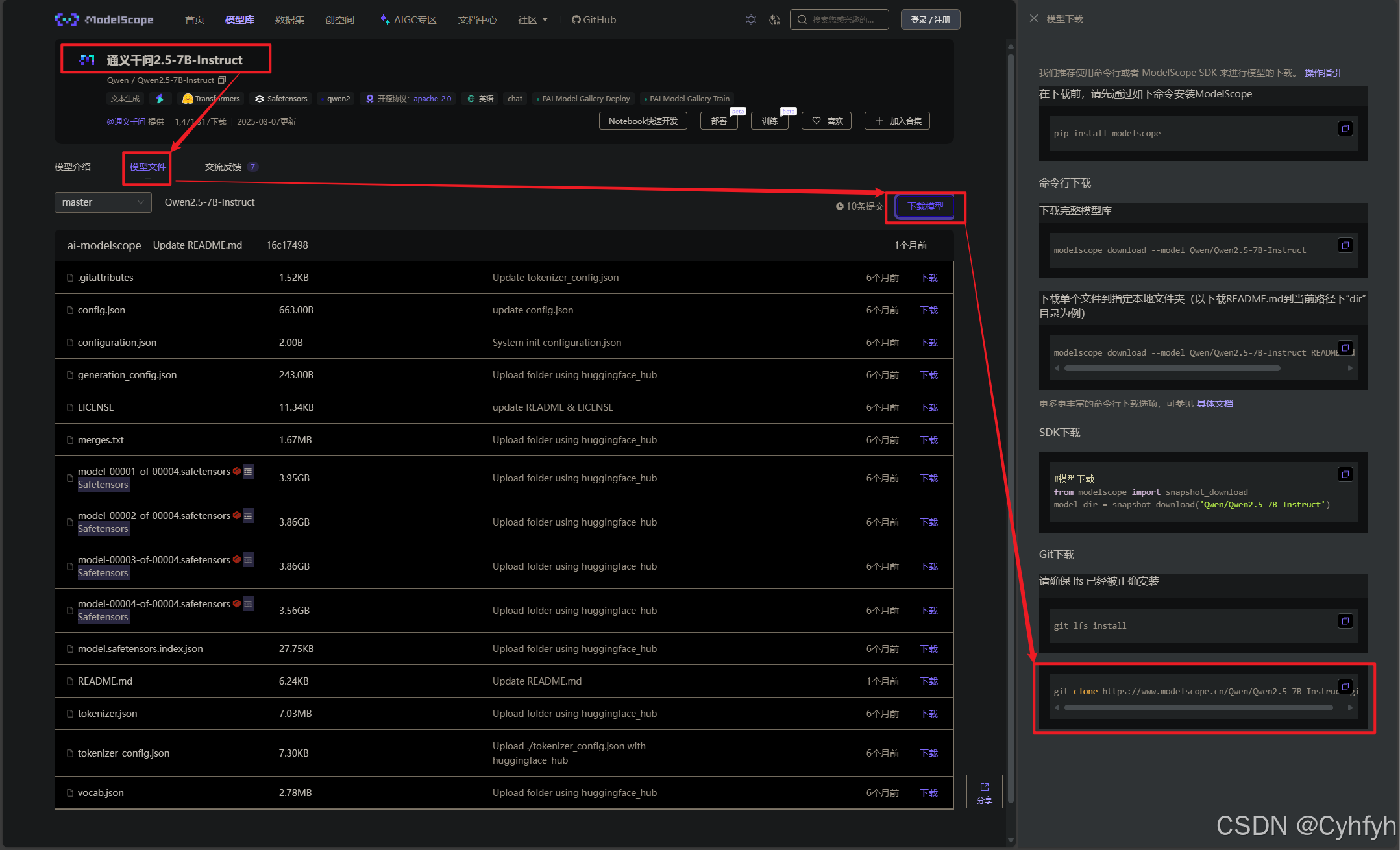This screenshot has height=850, width=1400.
Task: Click Safetensors viewer icon for model-00004-of-00004
Action: click(x=248, y=604)
